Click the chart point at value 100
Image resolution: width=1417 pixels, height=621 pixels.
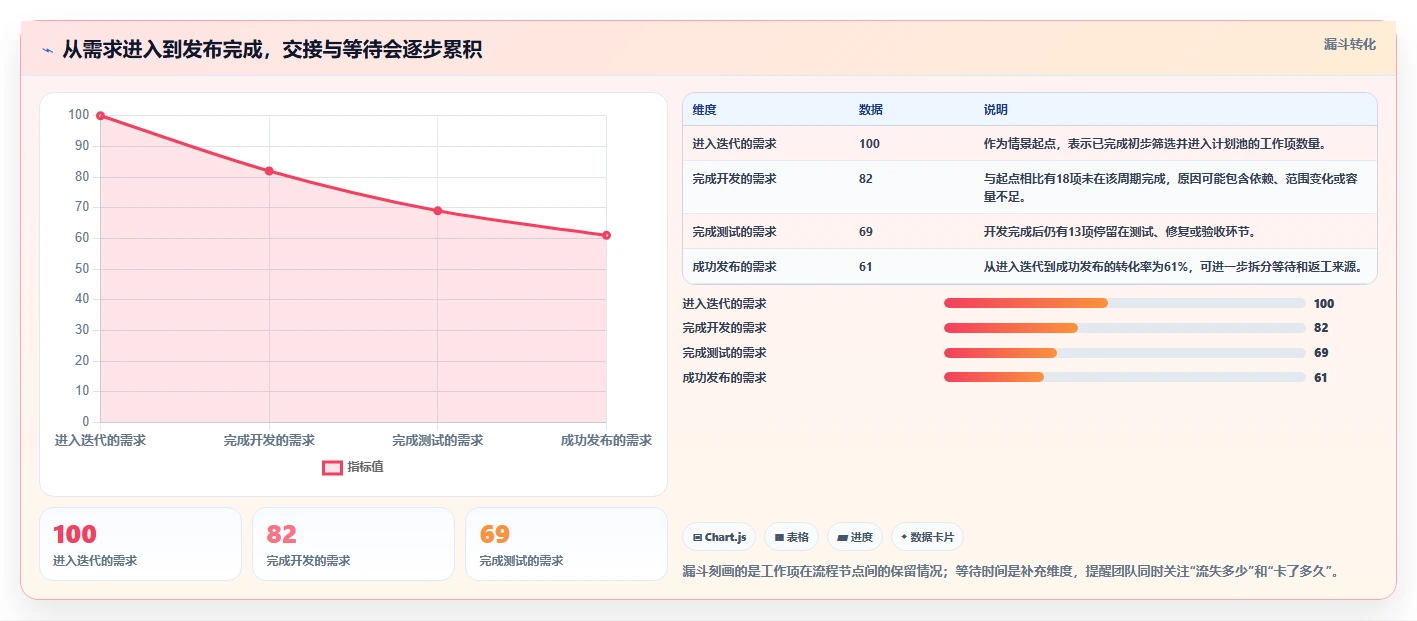pos(100,116)
